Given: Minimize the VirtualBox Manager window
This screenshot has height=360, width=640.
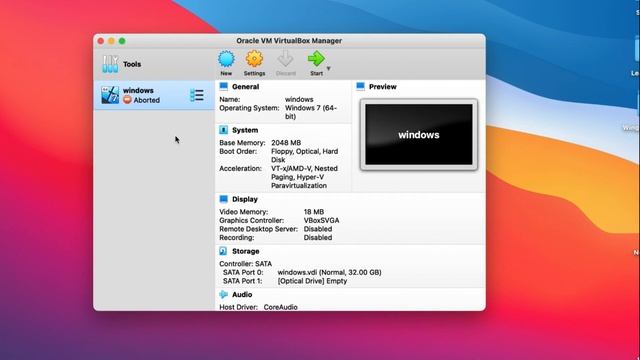Looking at the screenshot, I should tap(111, 41).
